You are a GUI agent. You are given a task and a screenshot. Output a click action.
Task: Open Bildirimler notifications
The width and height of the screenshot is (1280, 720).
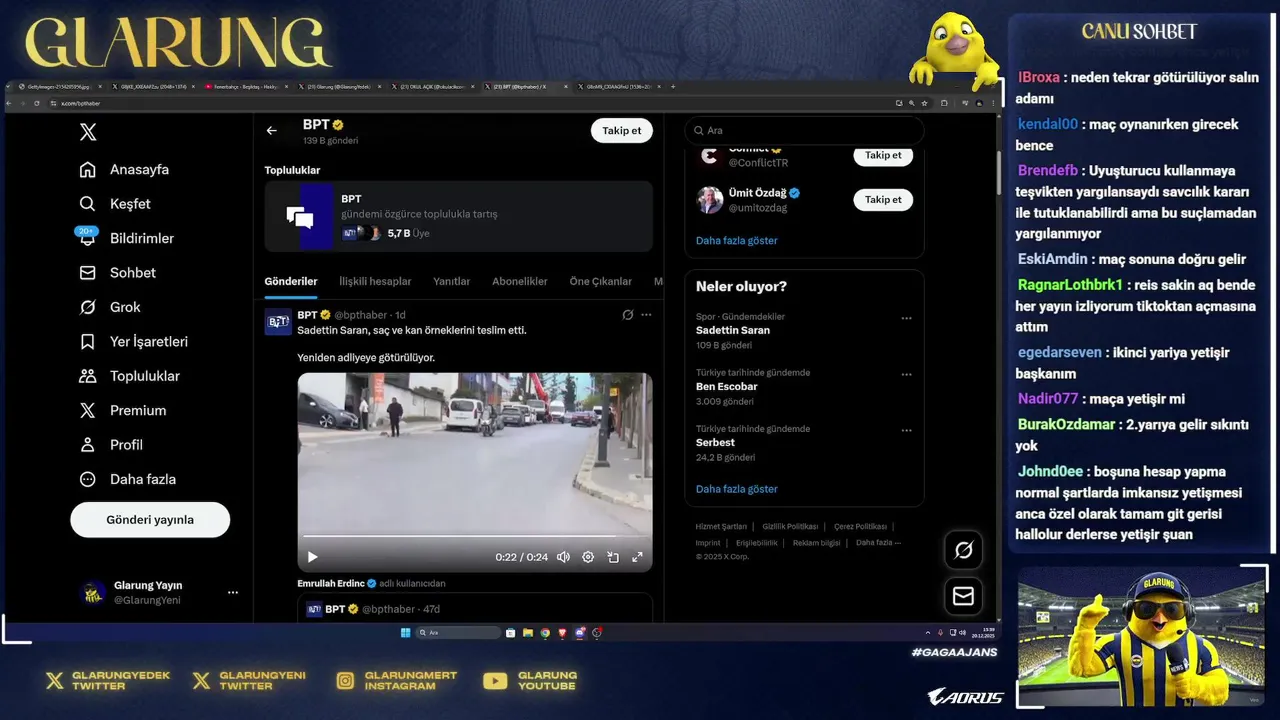click(127, 238)
